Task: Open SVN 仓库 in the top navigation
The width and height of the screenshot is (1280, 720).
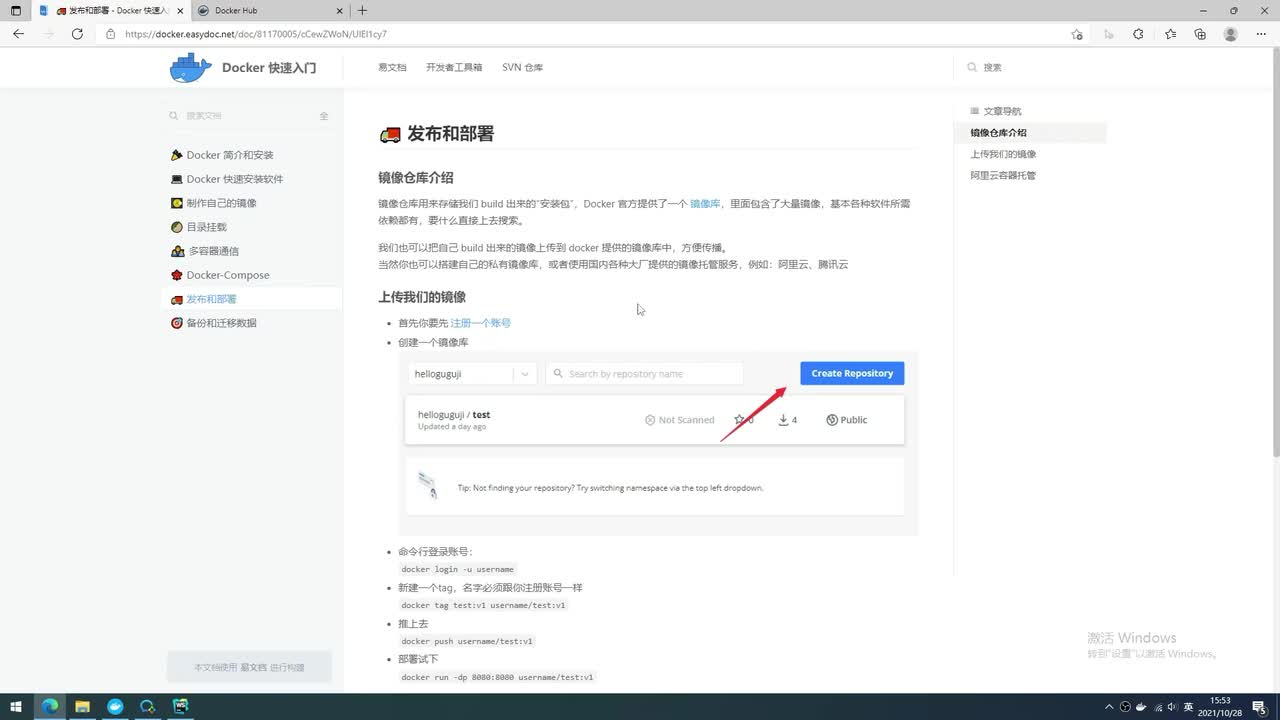Action: point(522,67)
